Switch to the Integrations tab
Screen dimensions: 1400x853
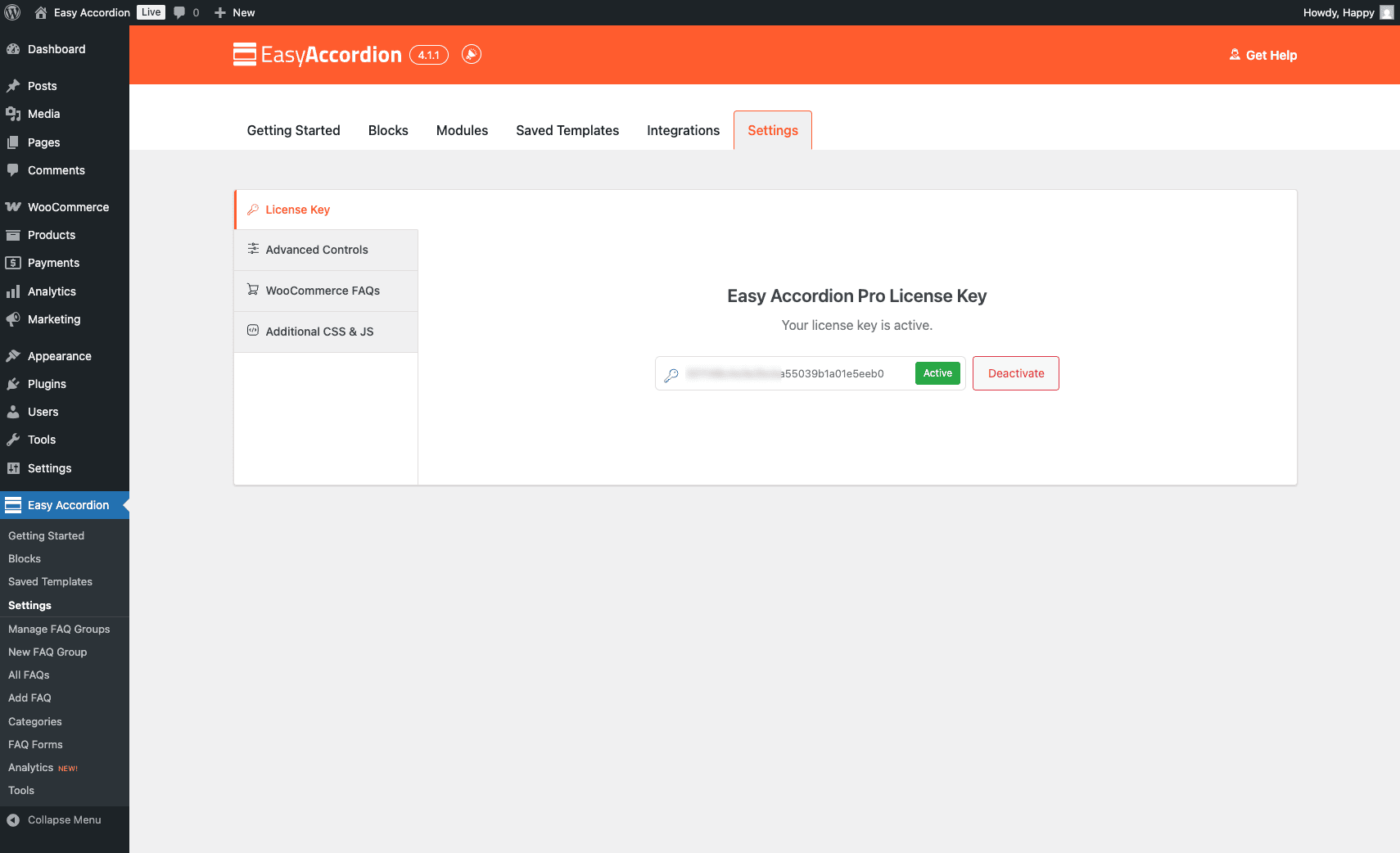(683, 130)
